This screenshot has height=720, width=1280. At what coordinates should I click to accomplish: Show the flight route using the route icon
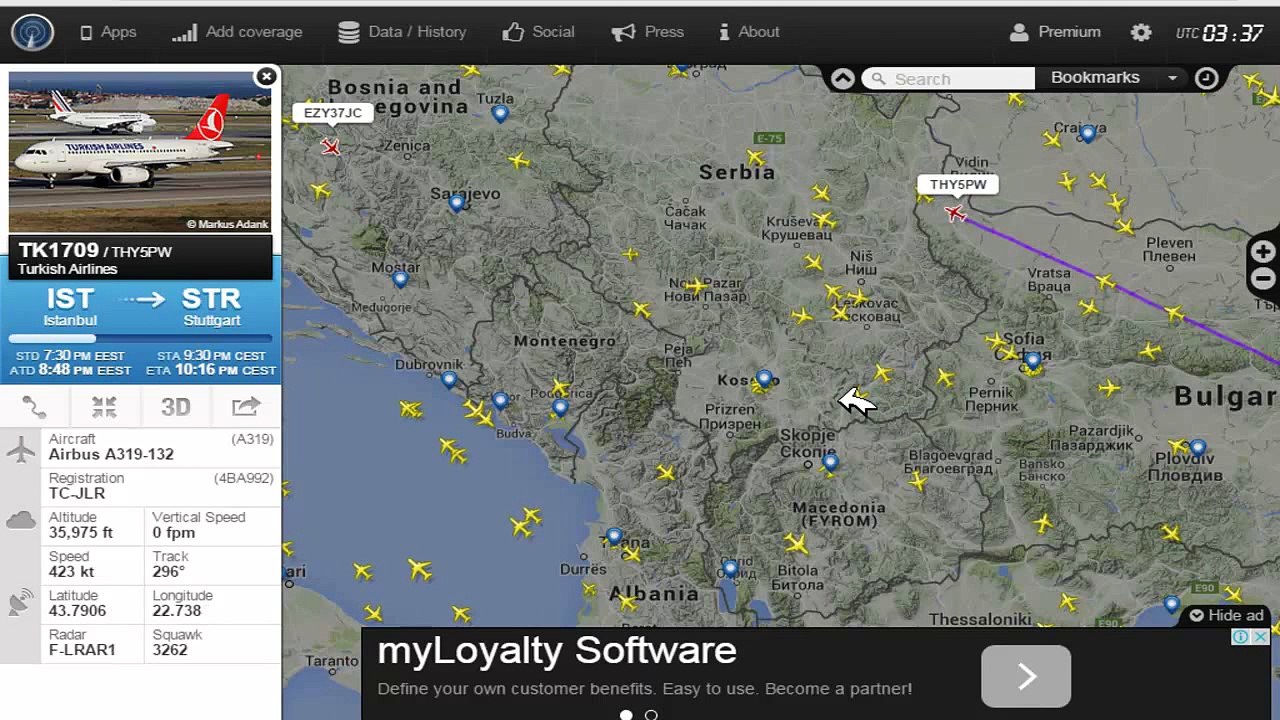pyautogui.click(x=35, y=407)
